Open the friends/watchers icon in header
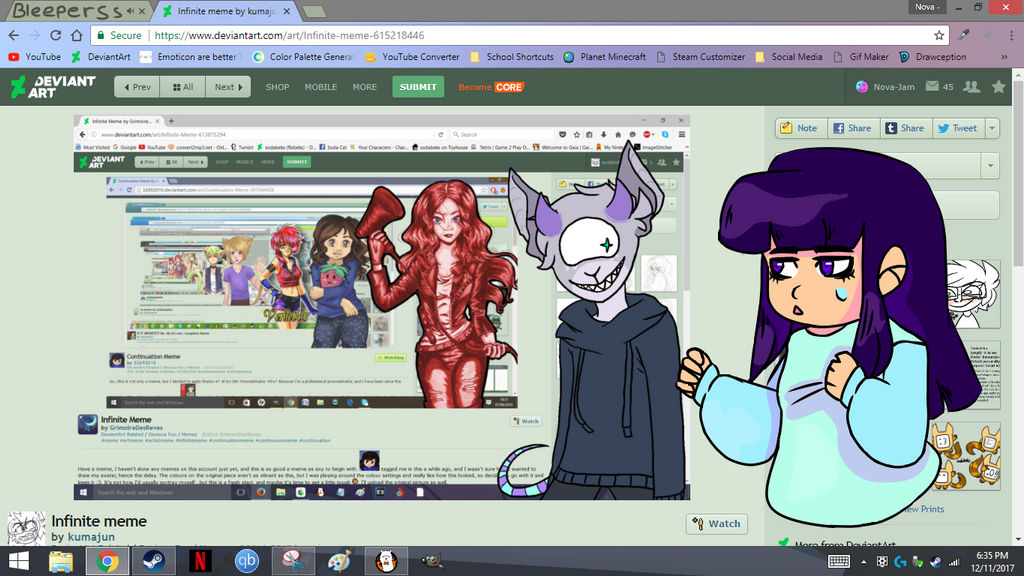1024x576 pixels. [972, 86]
